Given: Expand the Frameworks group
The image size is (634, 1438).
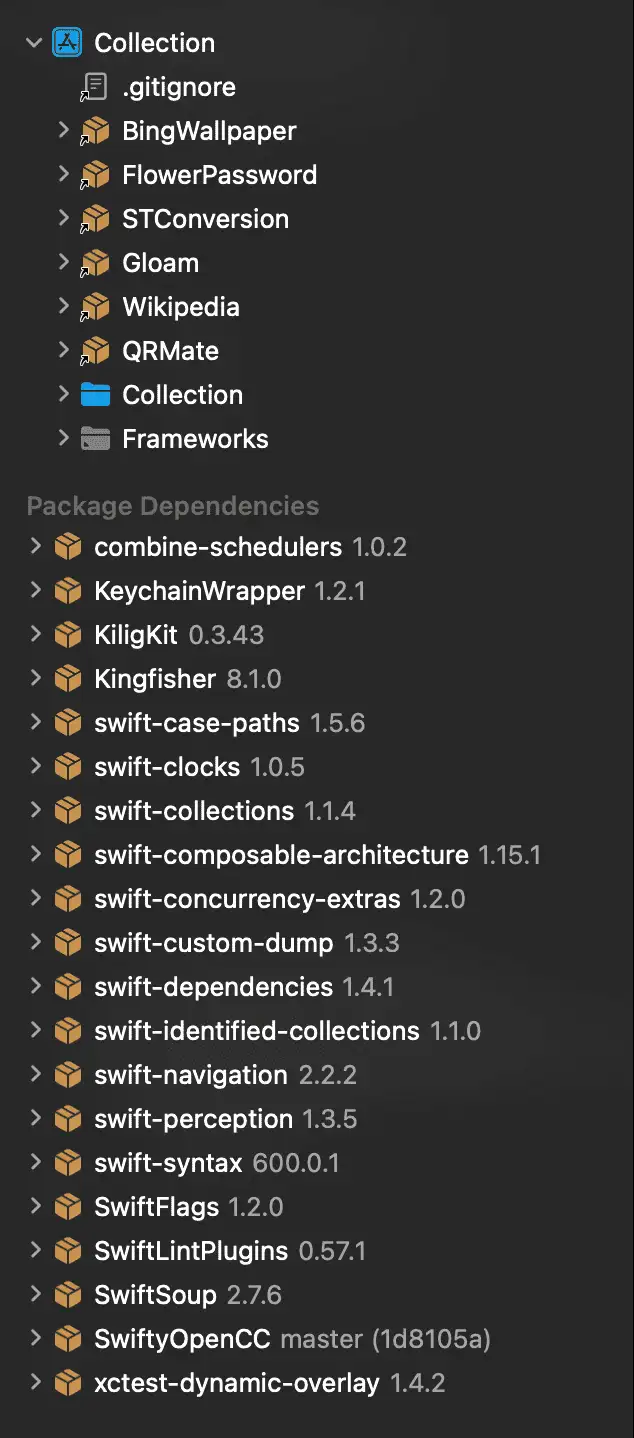Looking at the screenshot, I should 63,439.
